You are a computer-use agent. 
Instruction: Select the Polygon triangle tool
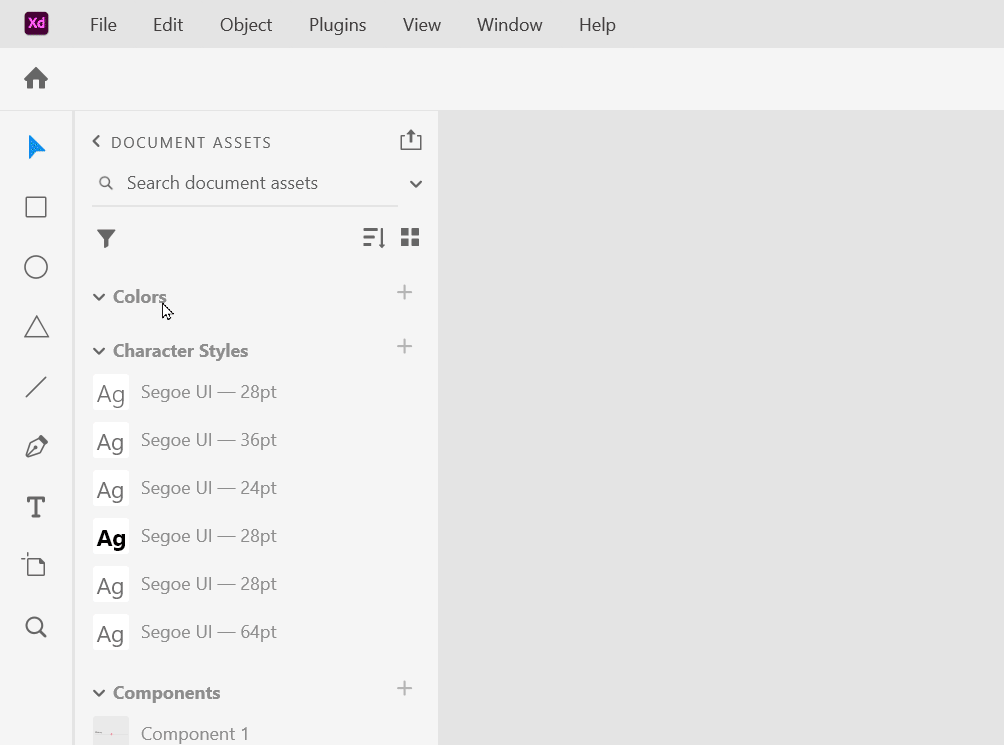tap(36, 327)
